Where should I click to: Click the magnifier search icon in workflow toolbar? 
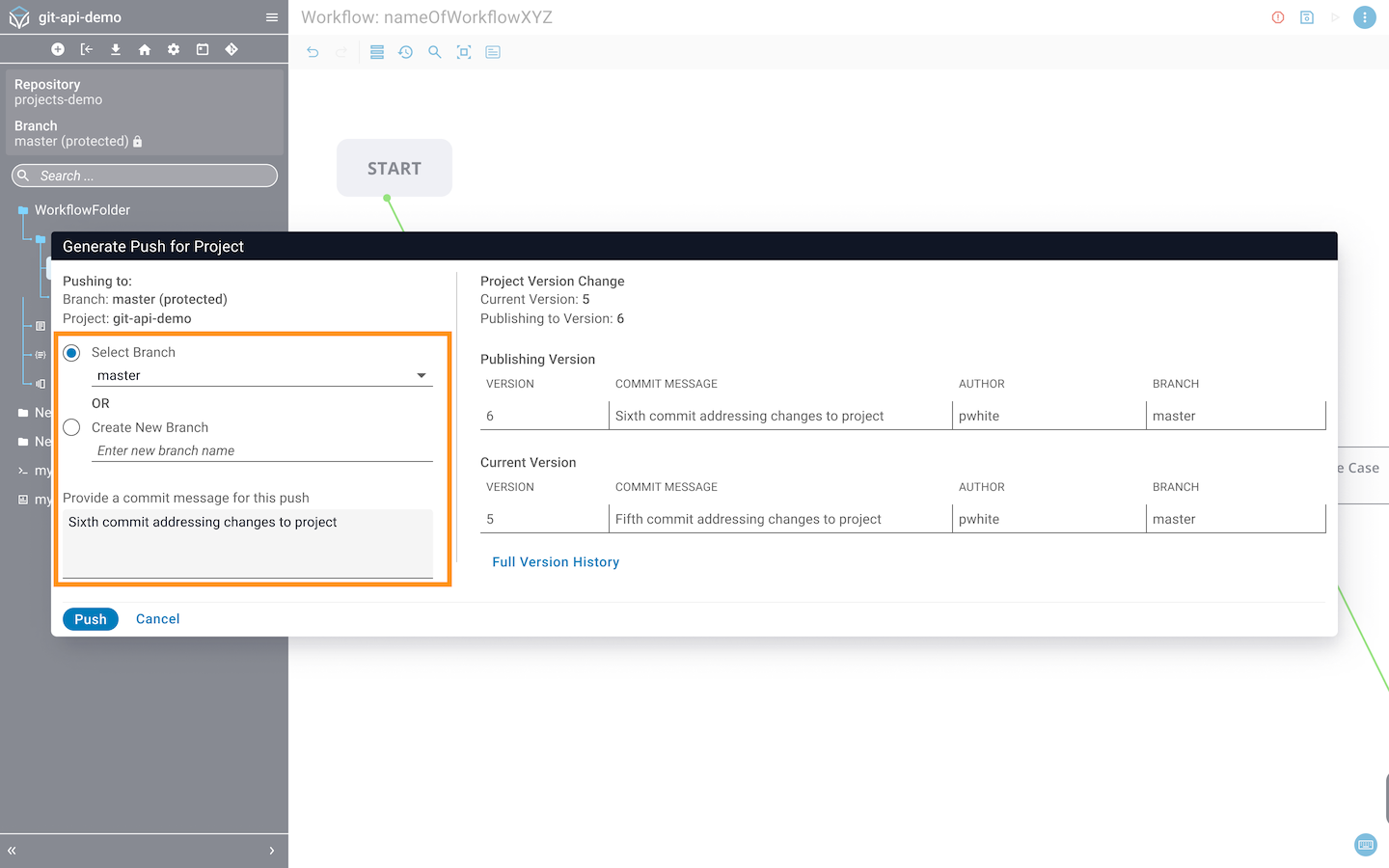435,52
